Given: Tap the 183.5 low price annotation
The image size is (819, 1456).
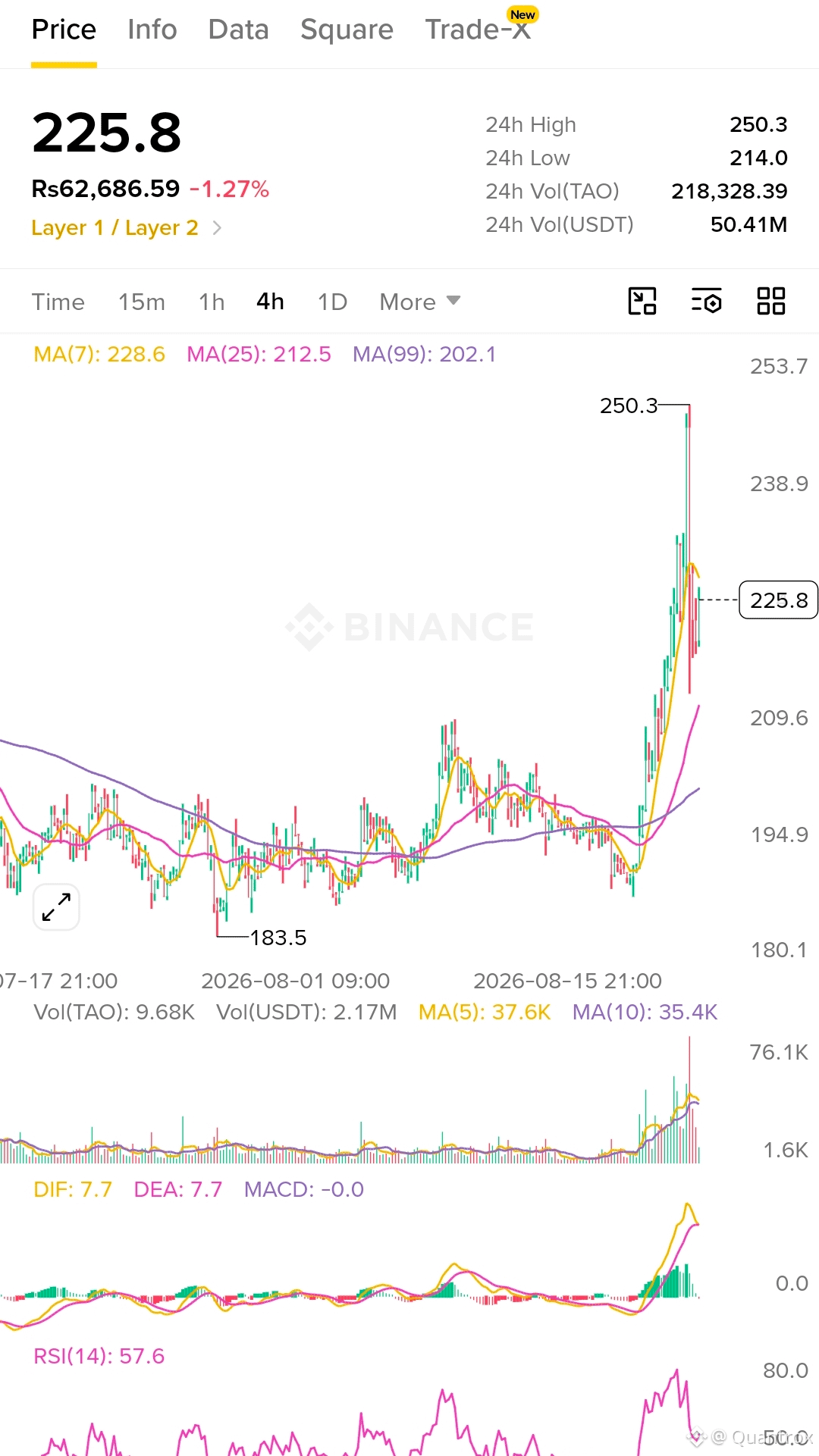Looking at the screenshot, I should pyautogui.click(x=278, y=938).
